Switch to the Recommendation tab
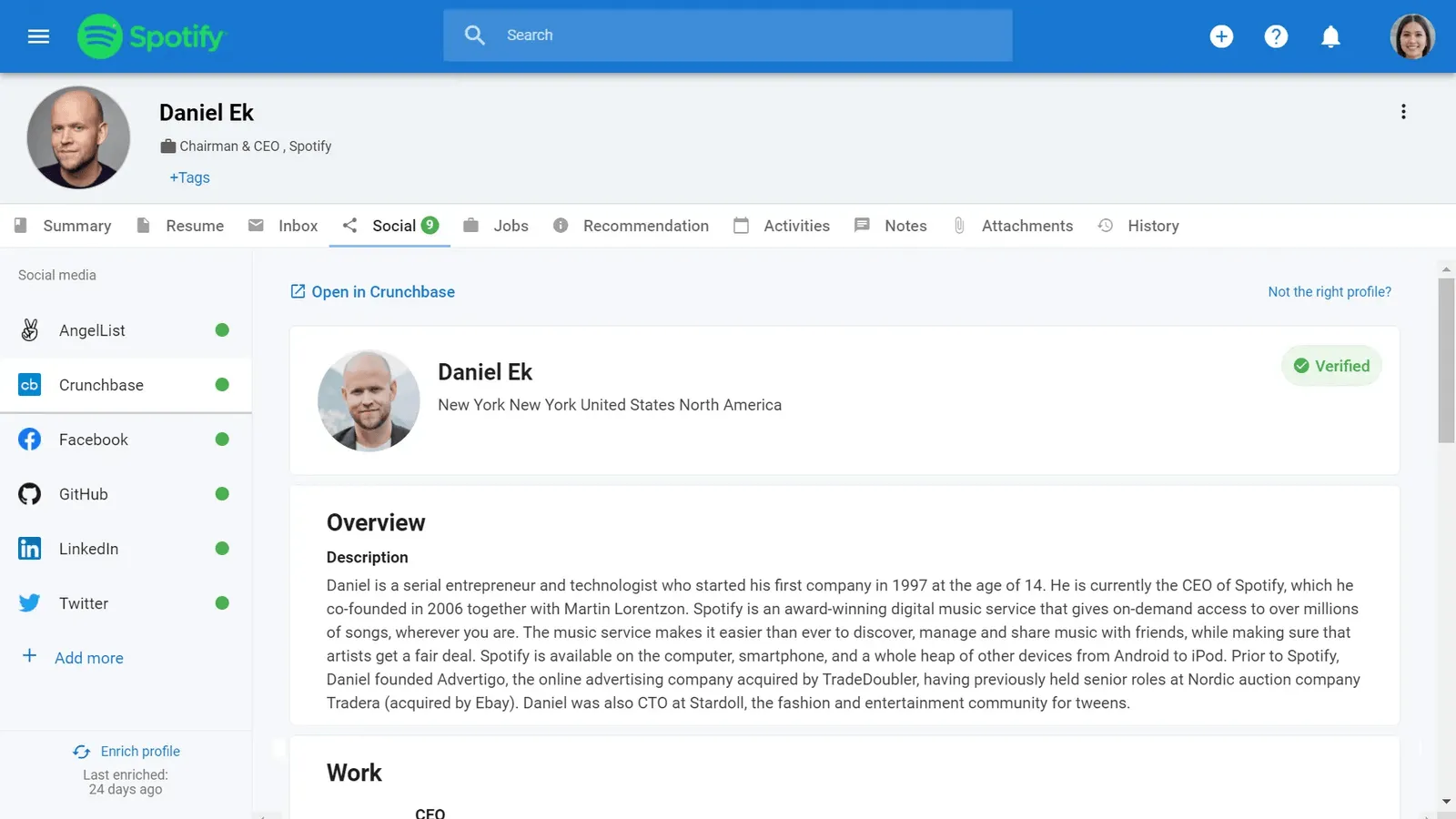This screenshot has width=1456, height=819. [646, 226]
